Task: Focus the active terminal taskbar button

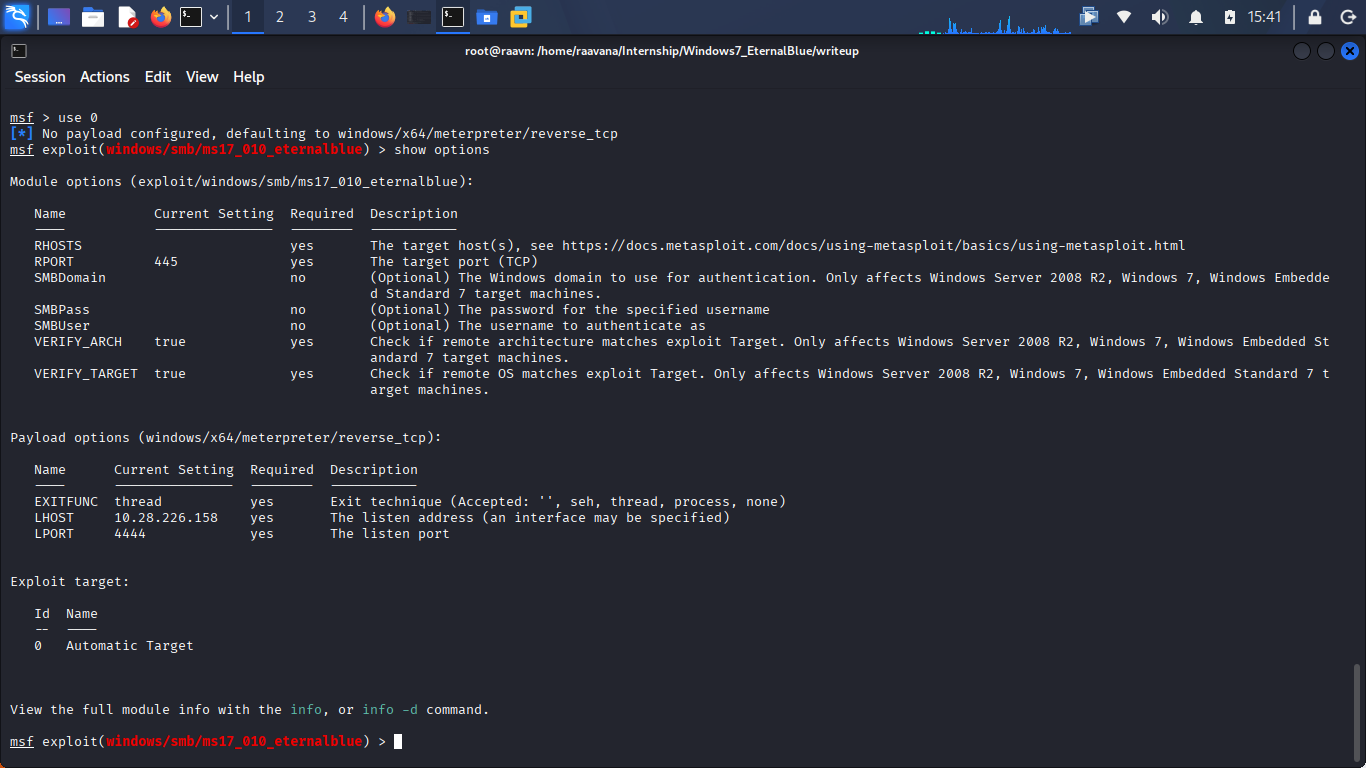Action: pyautogui.click(x=453, y=17)
